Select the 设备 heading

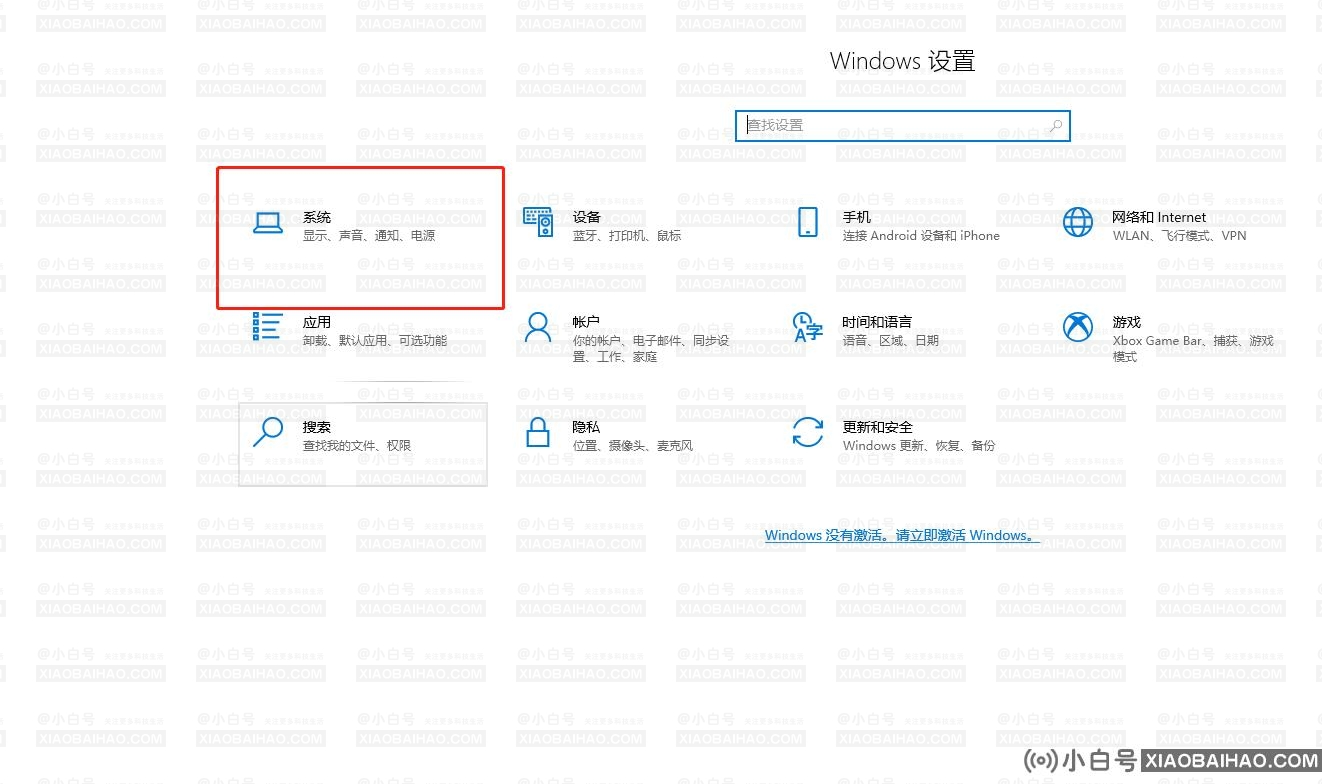click(587, 217)
